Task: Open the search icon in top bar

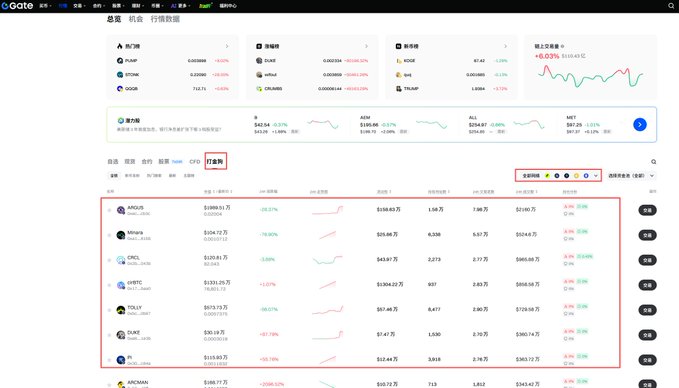Action: coord(671,6)
